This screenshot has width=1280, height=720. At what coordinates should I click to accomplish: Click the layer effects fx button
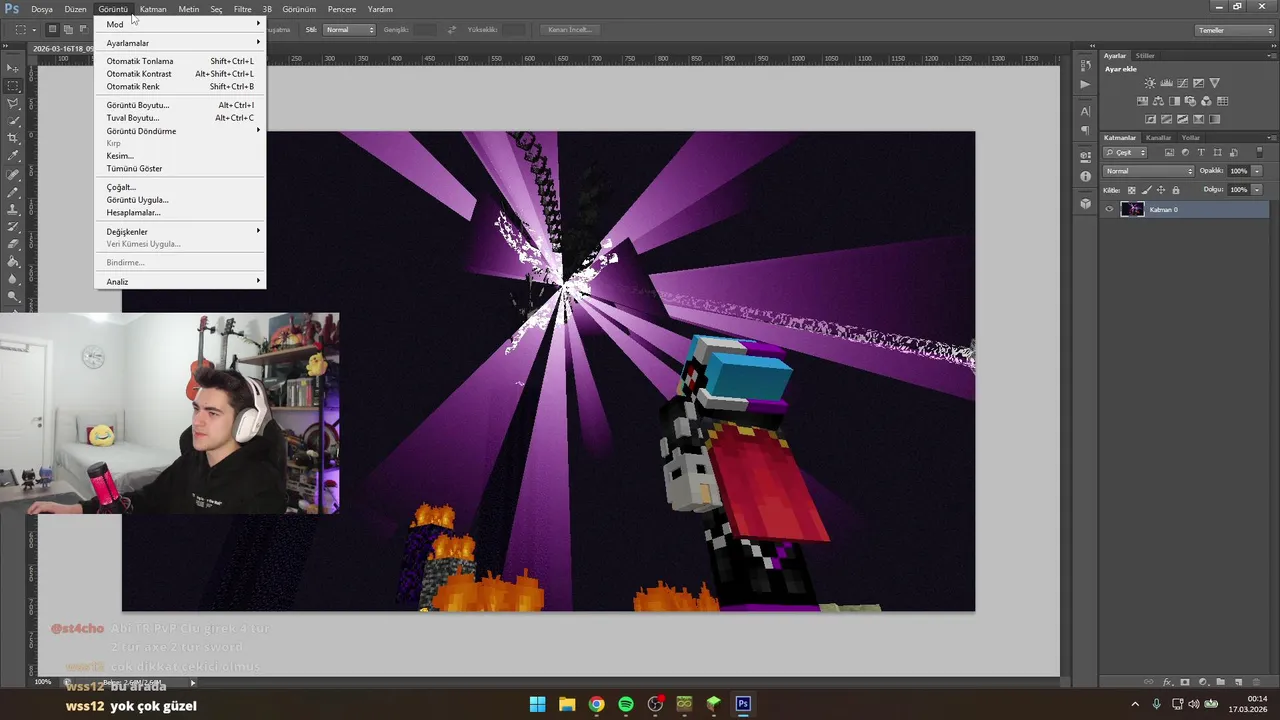[x=1167, y=682]
